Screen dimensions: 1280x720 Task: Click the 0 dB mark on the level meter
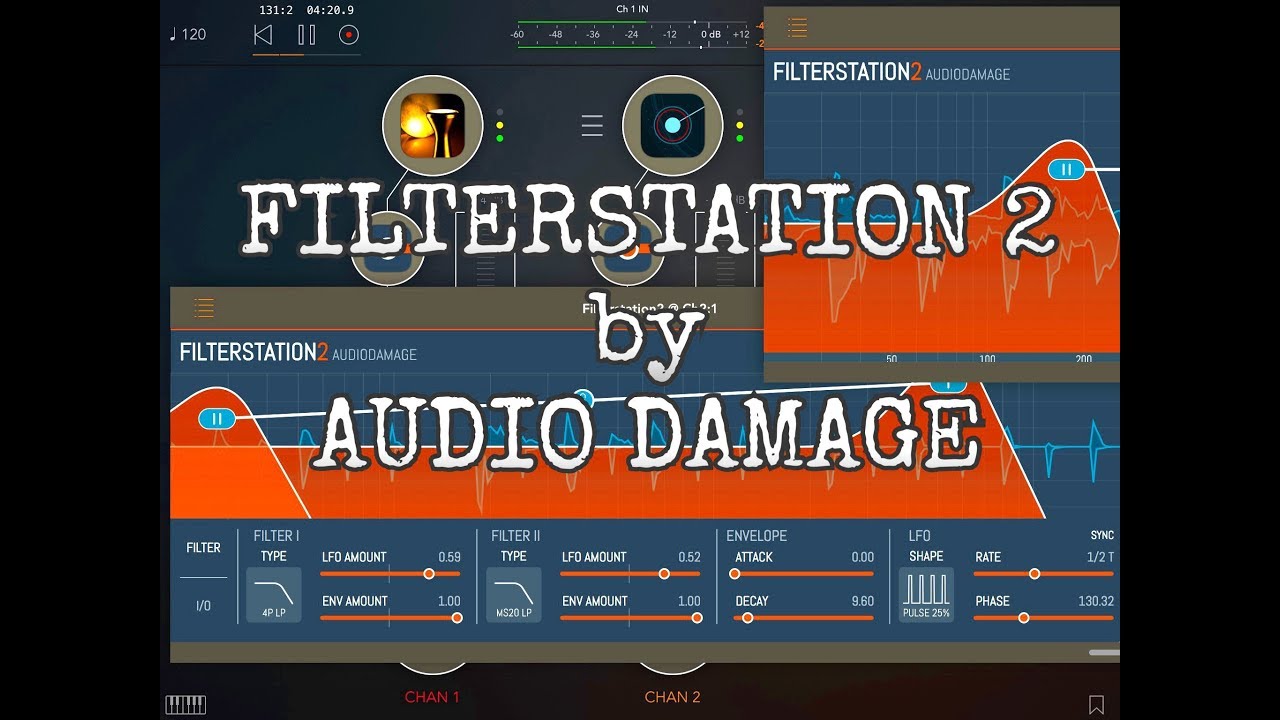711,34
